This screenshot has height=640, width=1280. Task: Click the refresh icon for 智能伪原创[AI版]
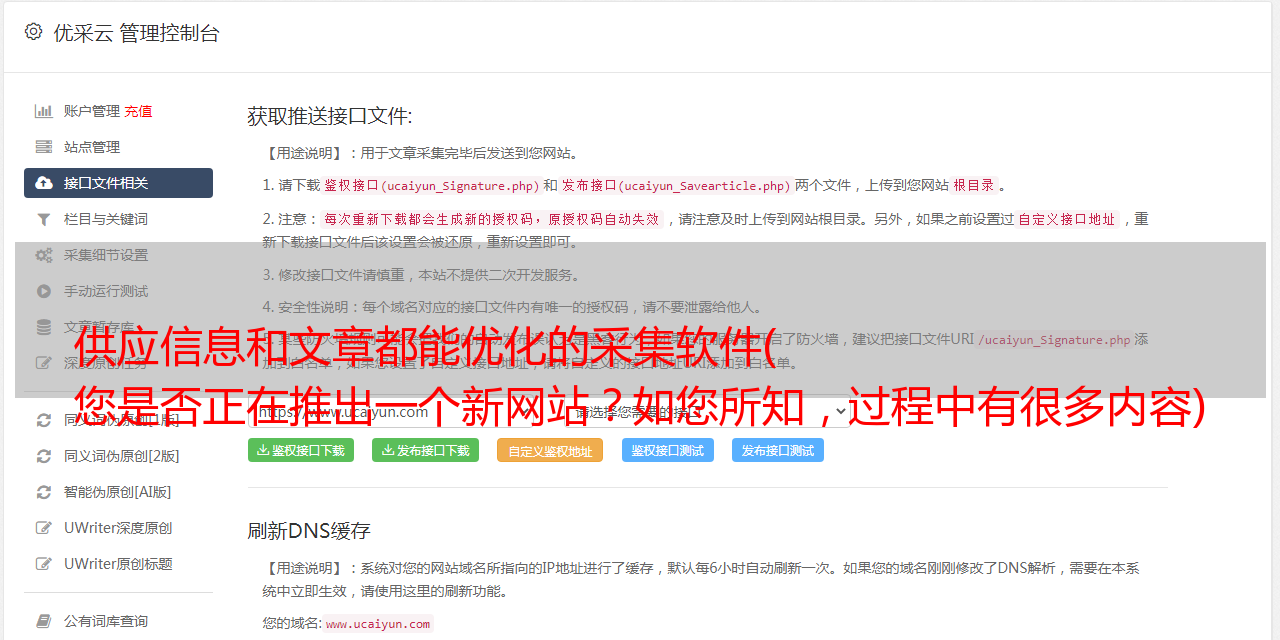pos(44,492)
